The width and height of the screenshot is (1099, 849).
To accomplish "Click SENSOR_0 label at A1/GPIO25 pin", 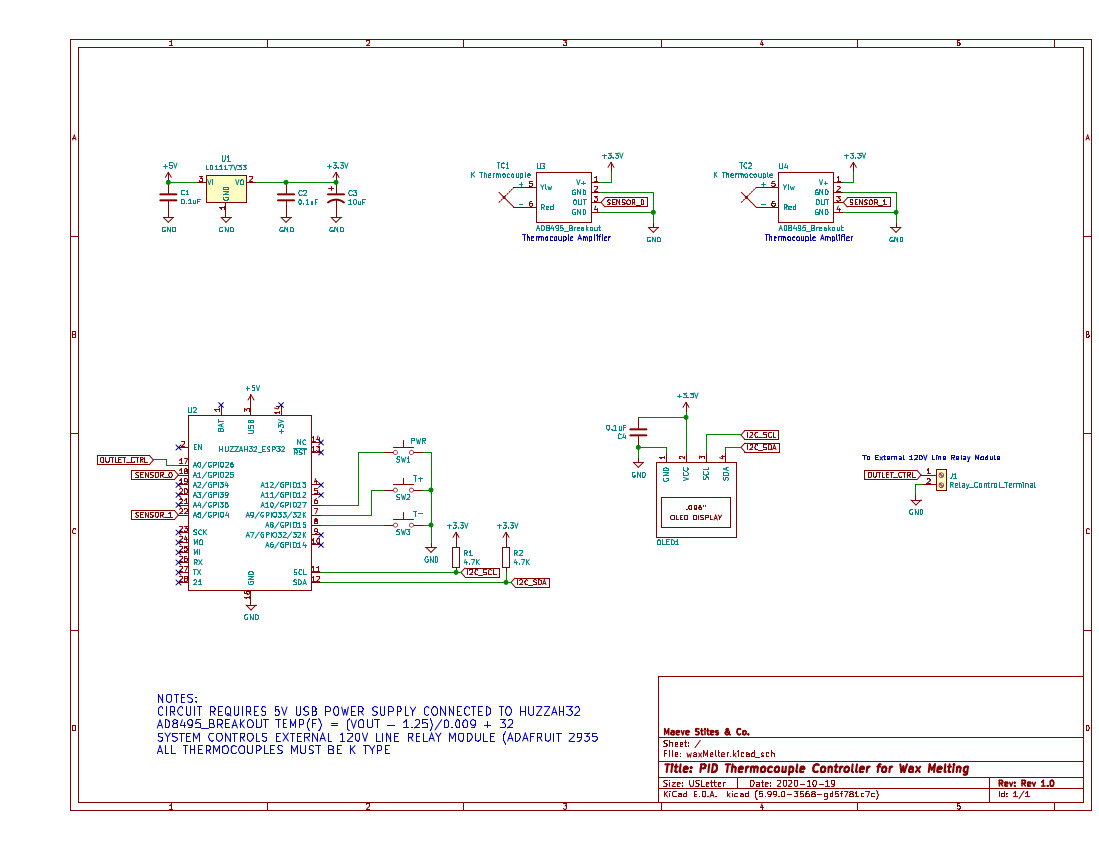I will pos(153,475).
